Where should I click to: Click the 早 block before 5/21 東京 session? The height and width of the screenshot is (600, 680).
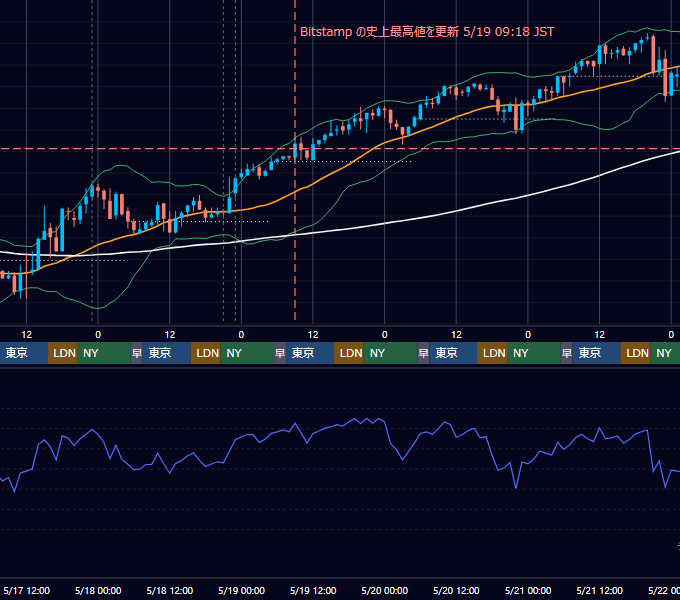point(566,353)
